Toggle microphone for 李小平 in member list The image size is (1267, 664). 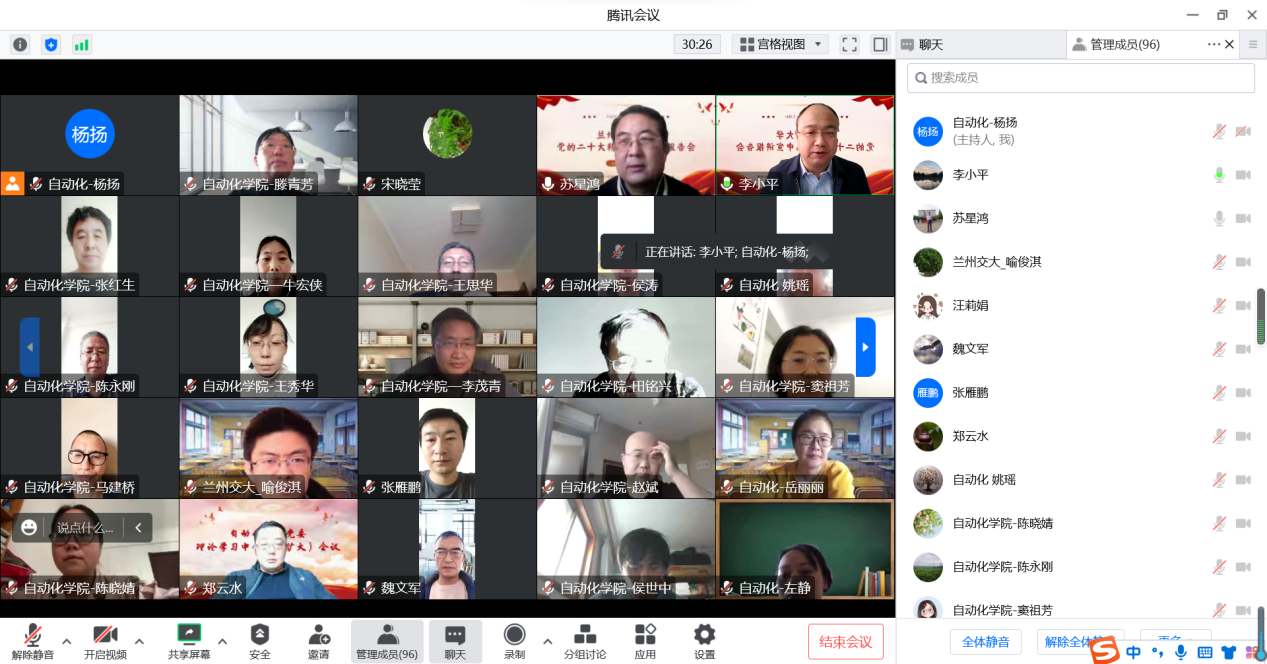(1219, 175)
